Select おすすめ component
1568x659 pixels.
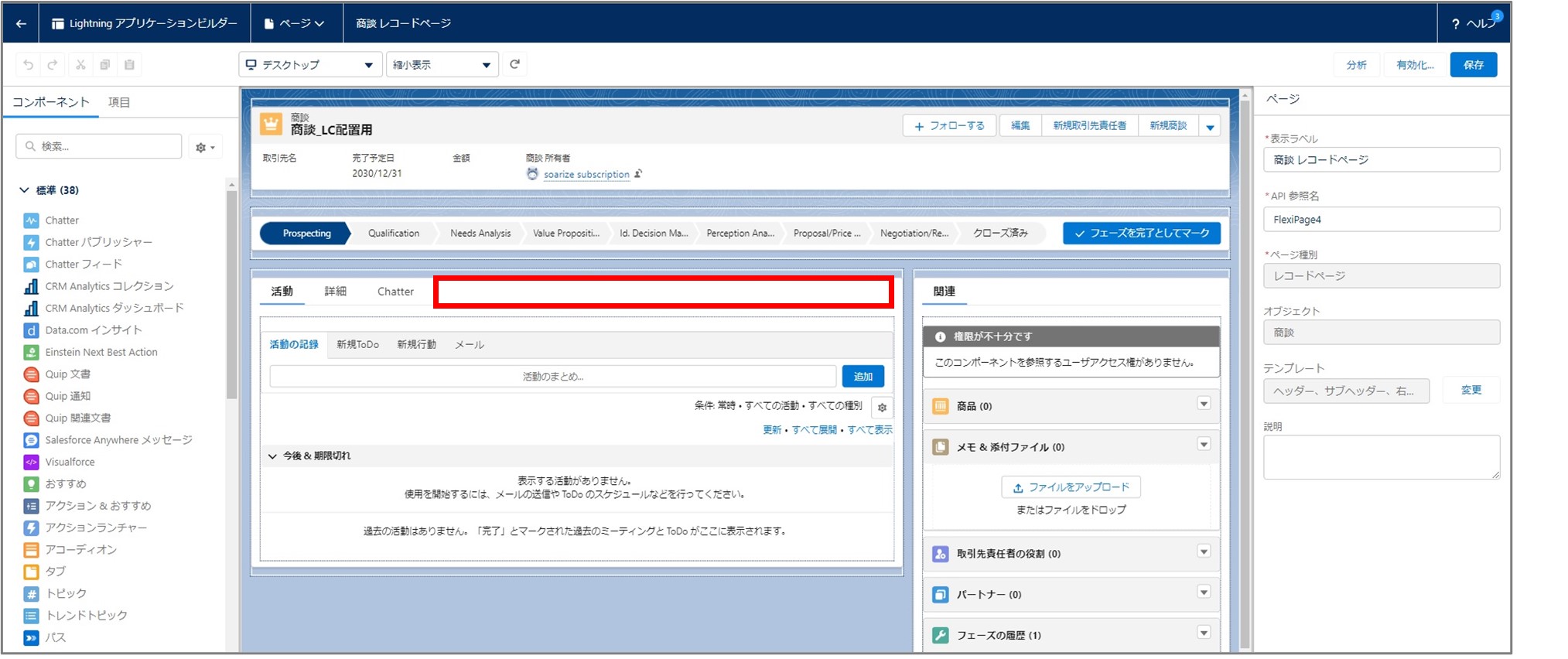(x=55, y=484)
